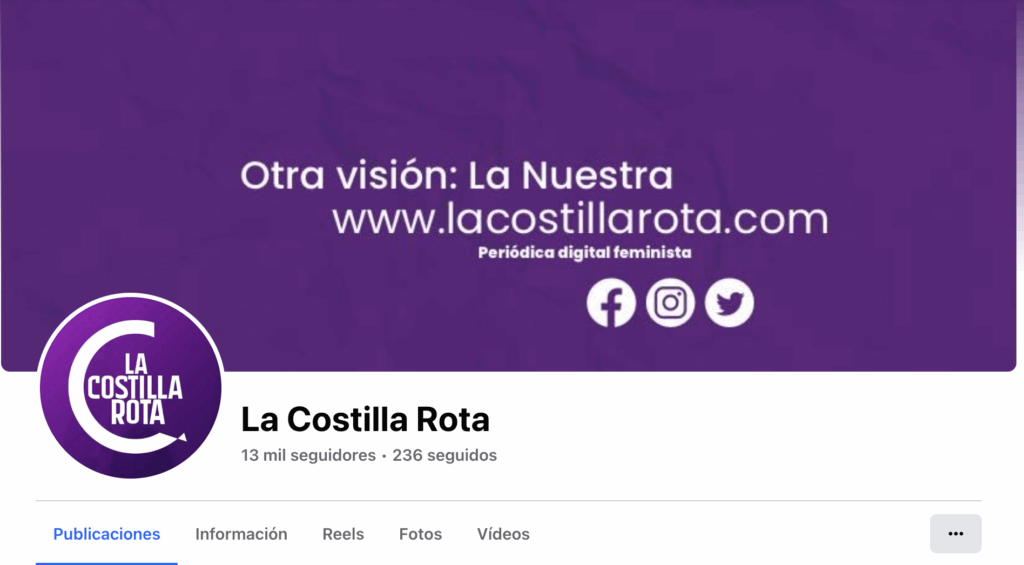Image resolution: width=1024 pixels, height=565 pixels.
Task: Click the Facebook logo in the cover
Action: 611,302
